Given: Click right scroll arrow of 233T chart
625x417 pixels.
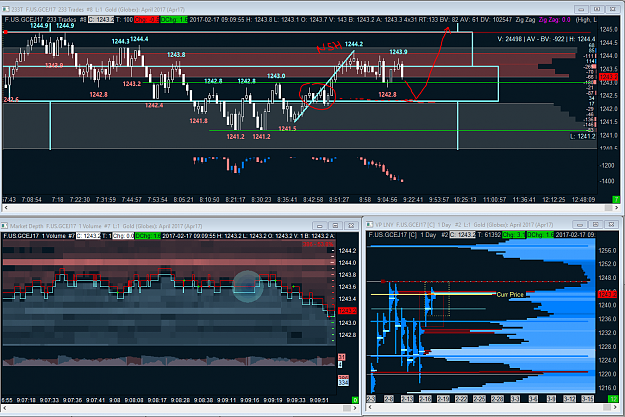Looking at the screenshot, I should pos(616,208).
